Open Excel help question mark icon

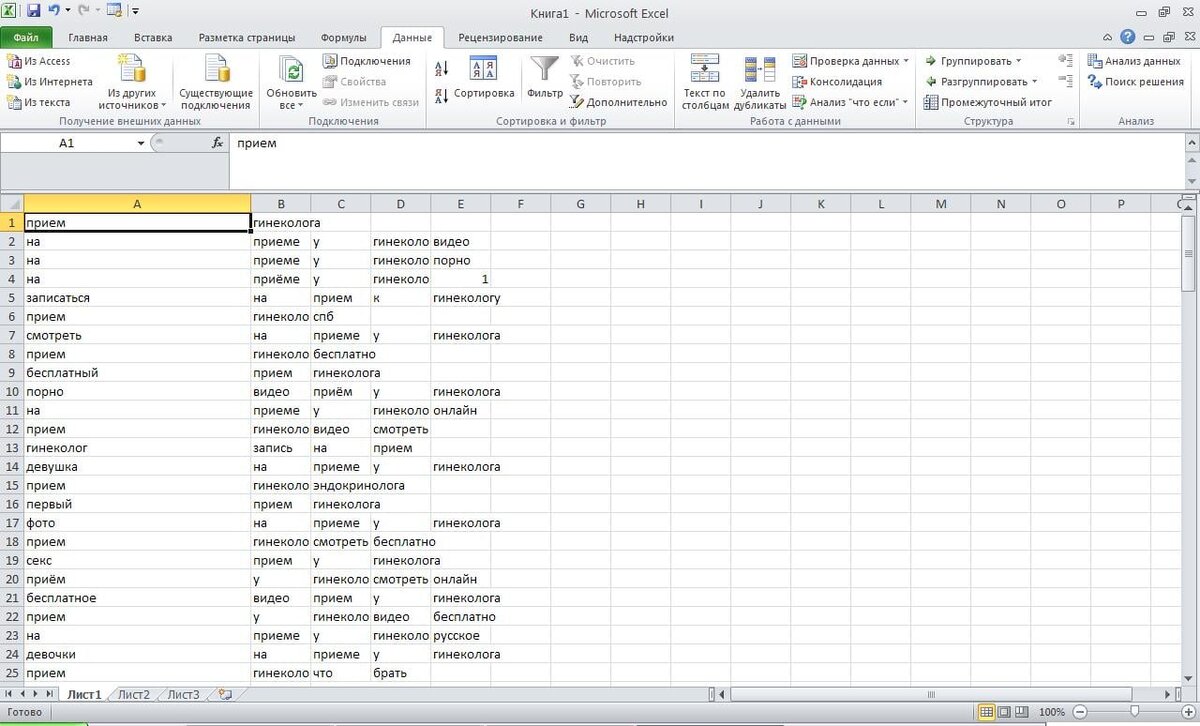point(1128,37)
